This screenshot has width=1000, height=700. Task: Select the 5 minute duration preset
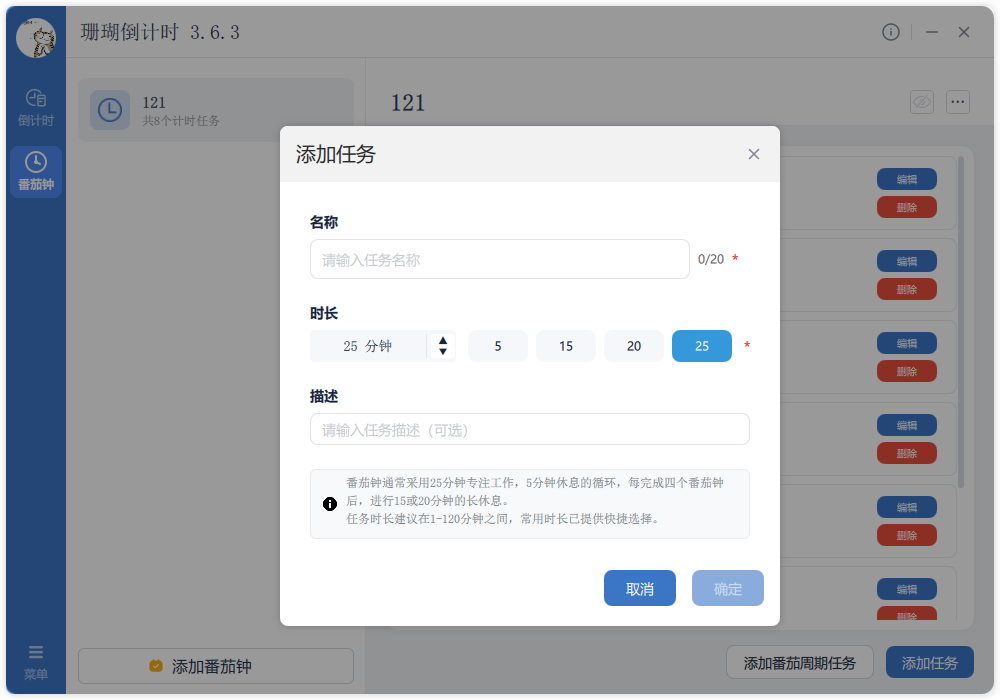[x=497, y=345]
